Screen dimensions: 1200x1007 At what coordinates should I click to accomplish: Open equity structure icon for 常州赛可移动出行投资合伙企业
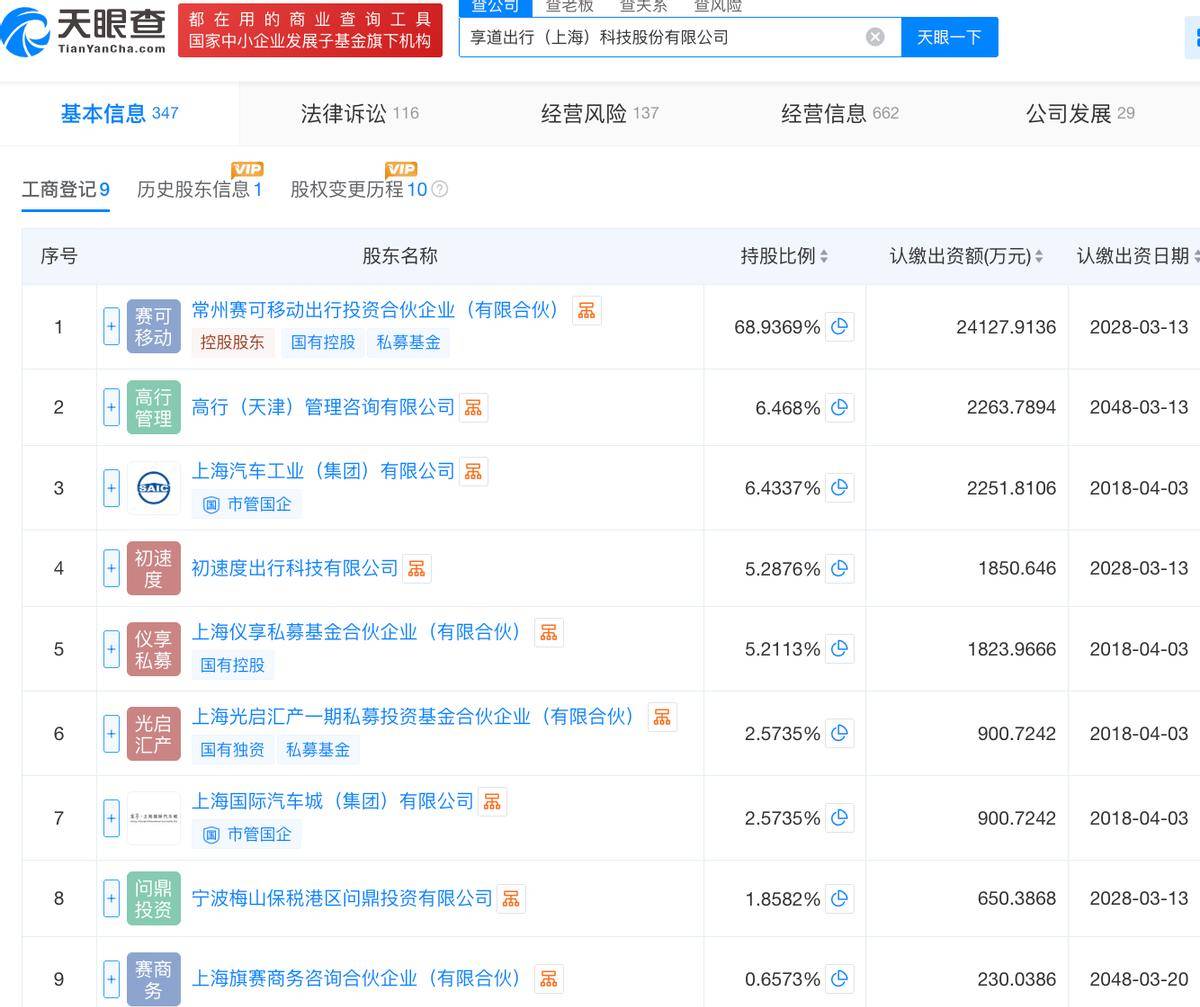pyautogui.click(x=587, y=310)
